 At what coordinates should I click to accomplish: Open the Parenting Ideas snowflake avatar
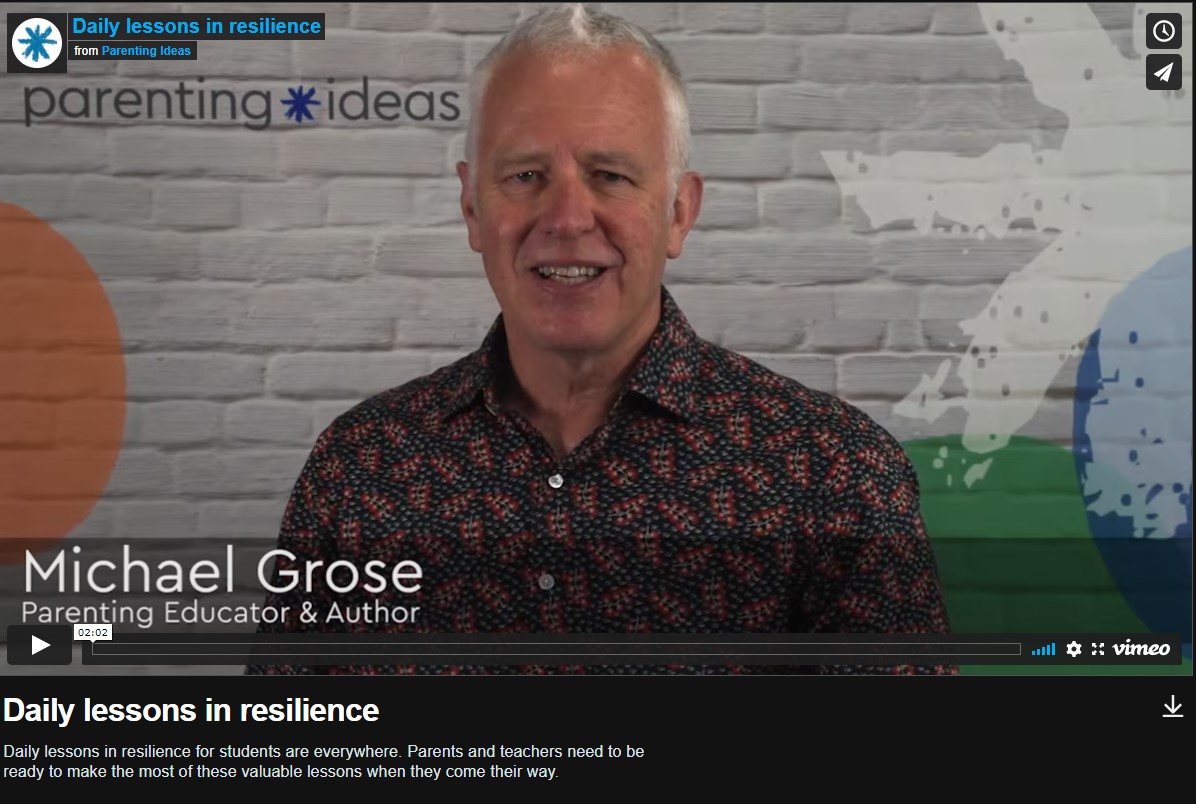[x=37, y=43]
